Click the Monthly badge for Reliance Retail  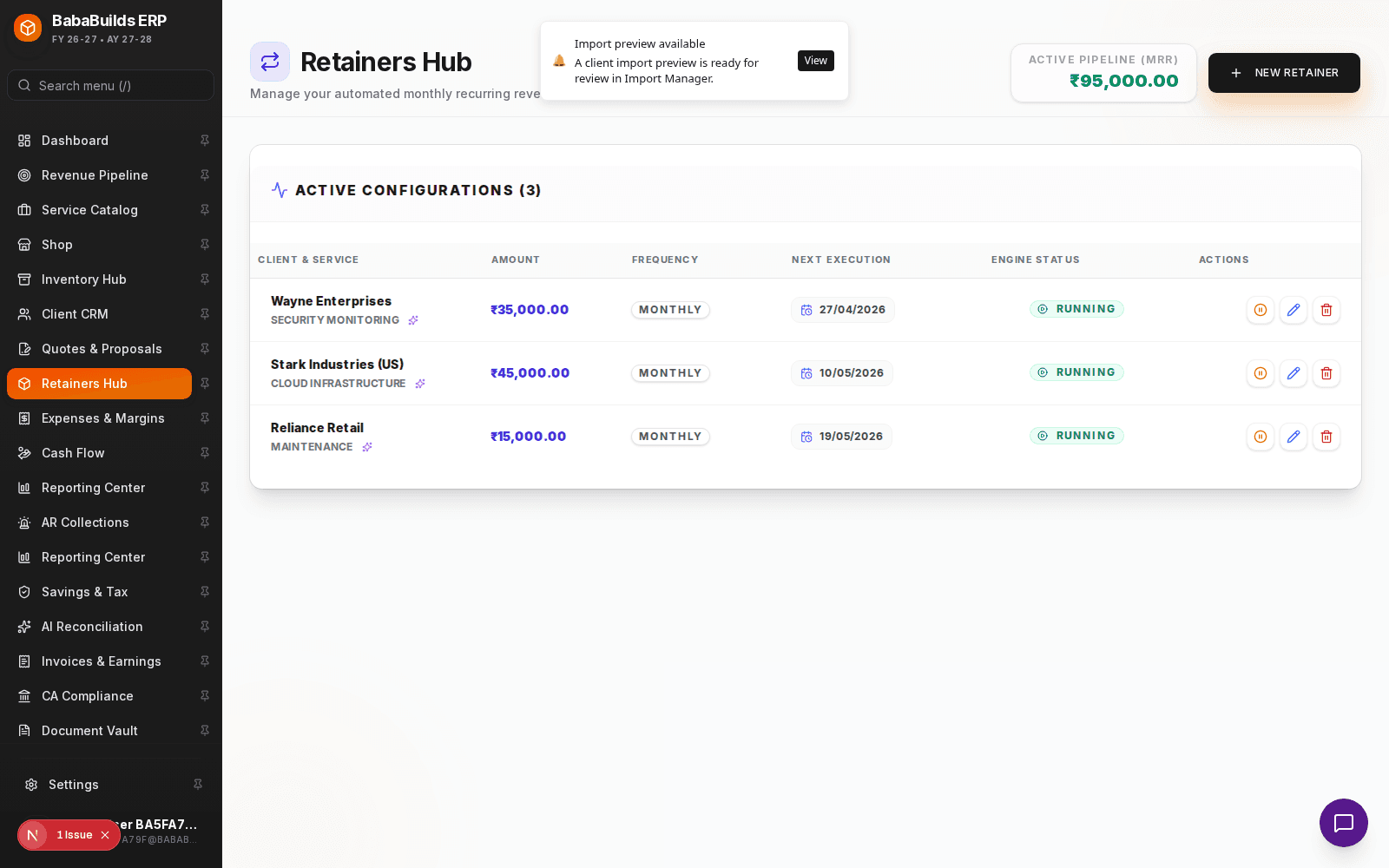[x=670, y=437]
